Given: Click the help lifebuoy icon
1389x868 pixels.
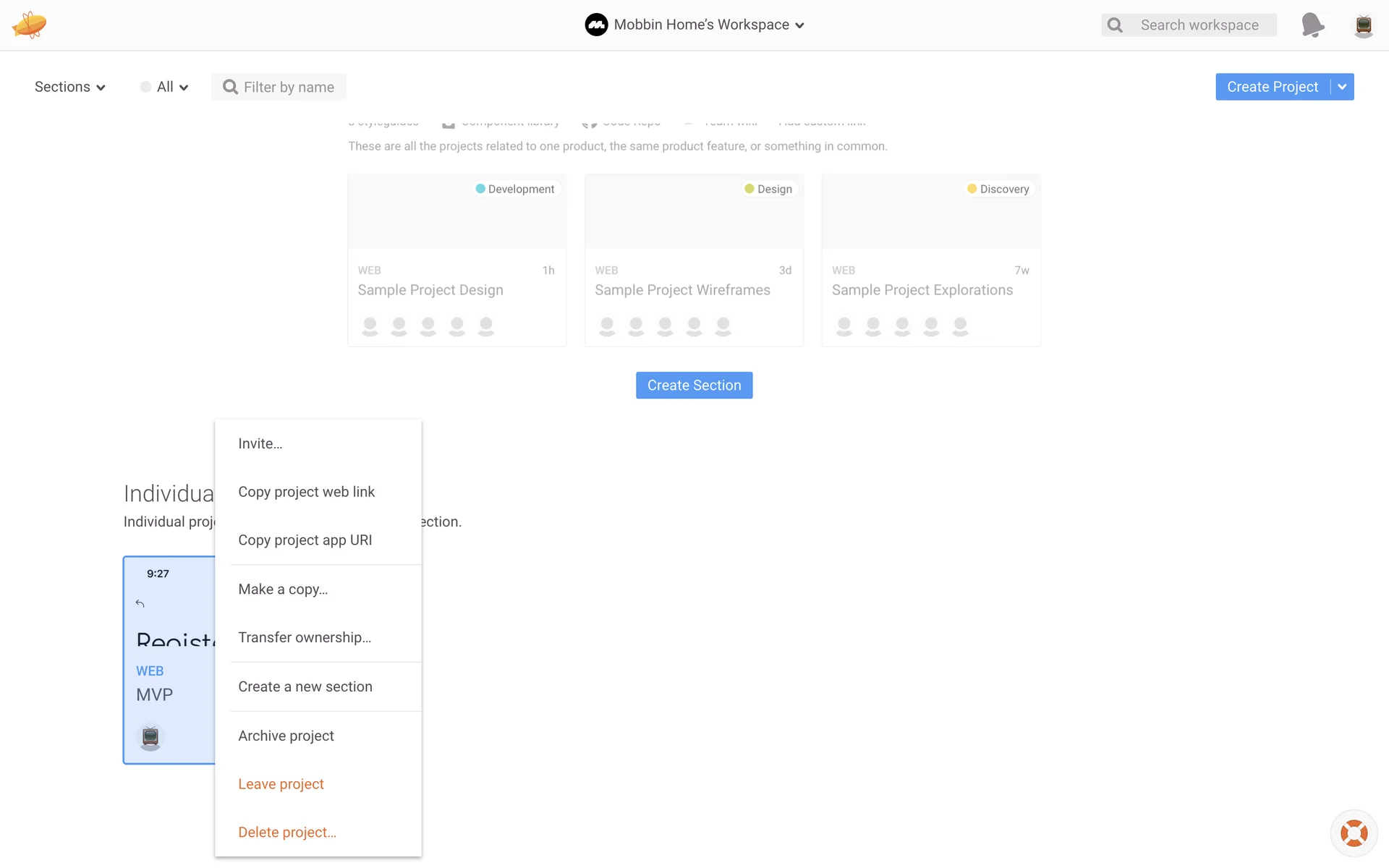Looking at the screenshot, I should click(1354, 833).
